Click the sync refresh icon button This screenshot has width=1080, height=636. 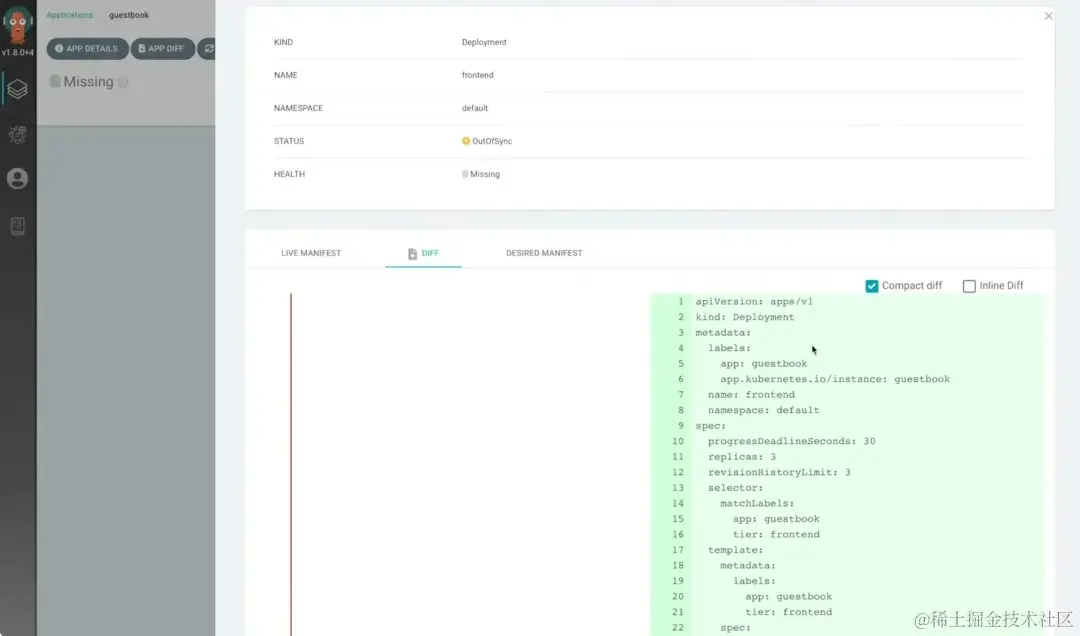pos(208,49)
